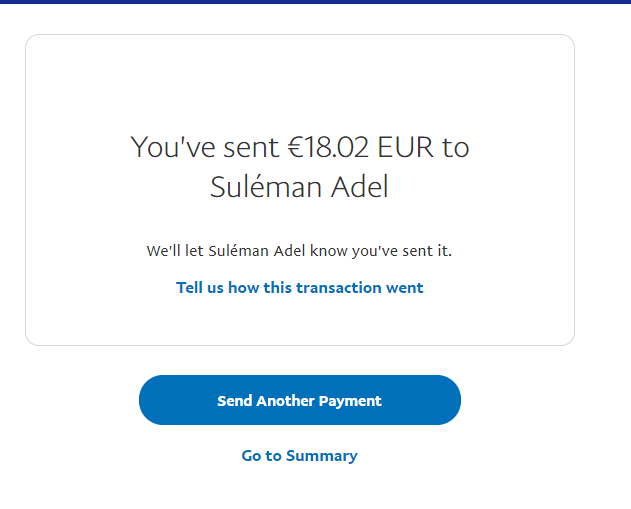Screen dimensions: 631x509
Task: Click the Send Another Payment button
Action: click(x=299, y=400)
